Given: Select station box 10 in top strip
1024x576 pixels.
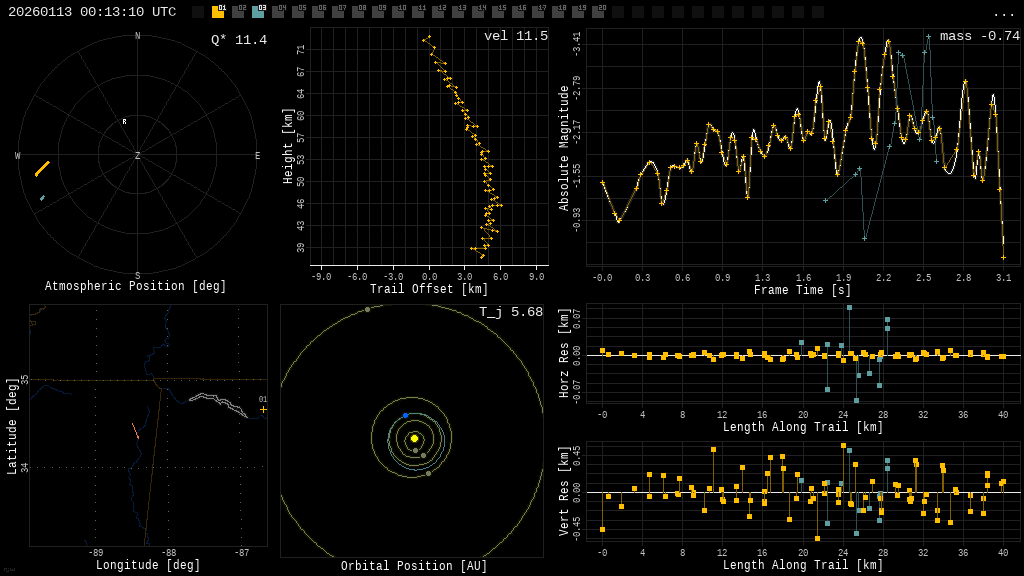Looking at the screenshot, I should (398, 12).
